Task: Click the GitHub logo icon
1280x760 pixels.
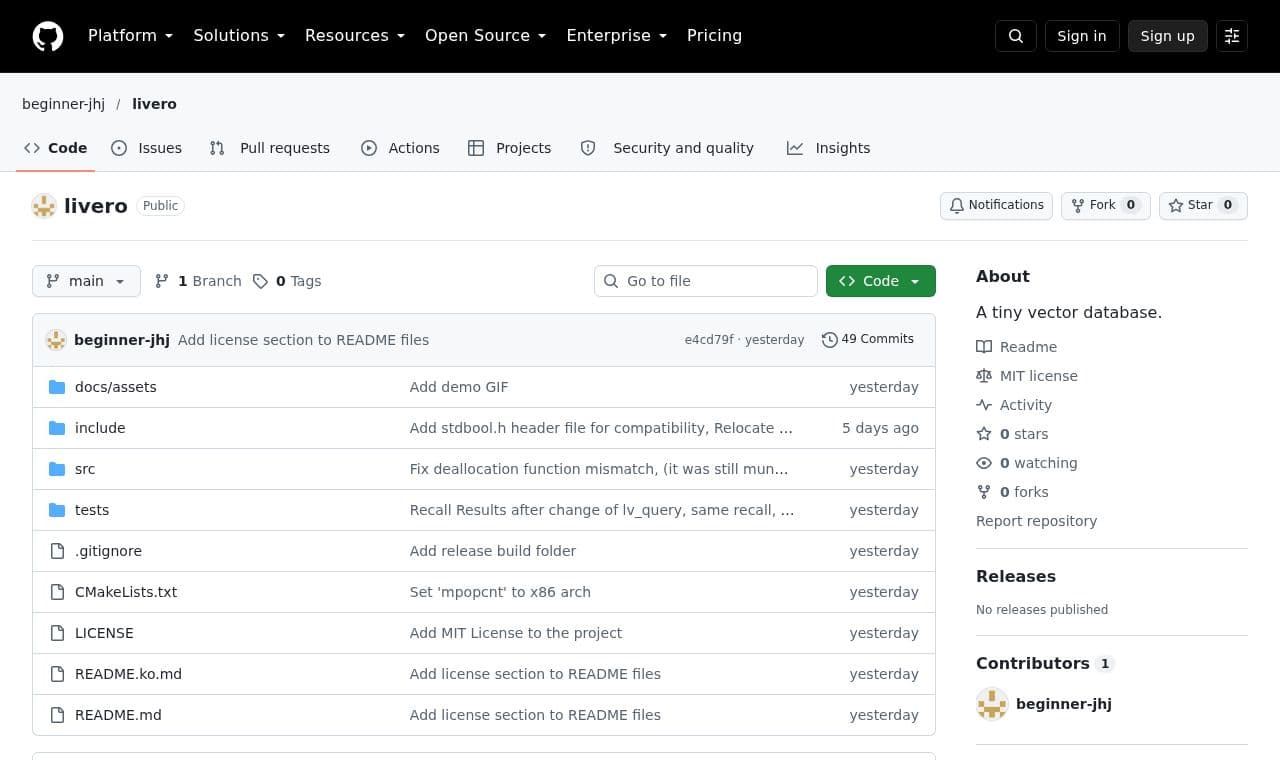Action: click(x=48, y=36)
